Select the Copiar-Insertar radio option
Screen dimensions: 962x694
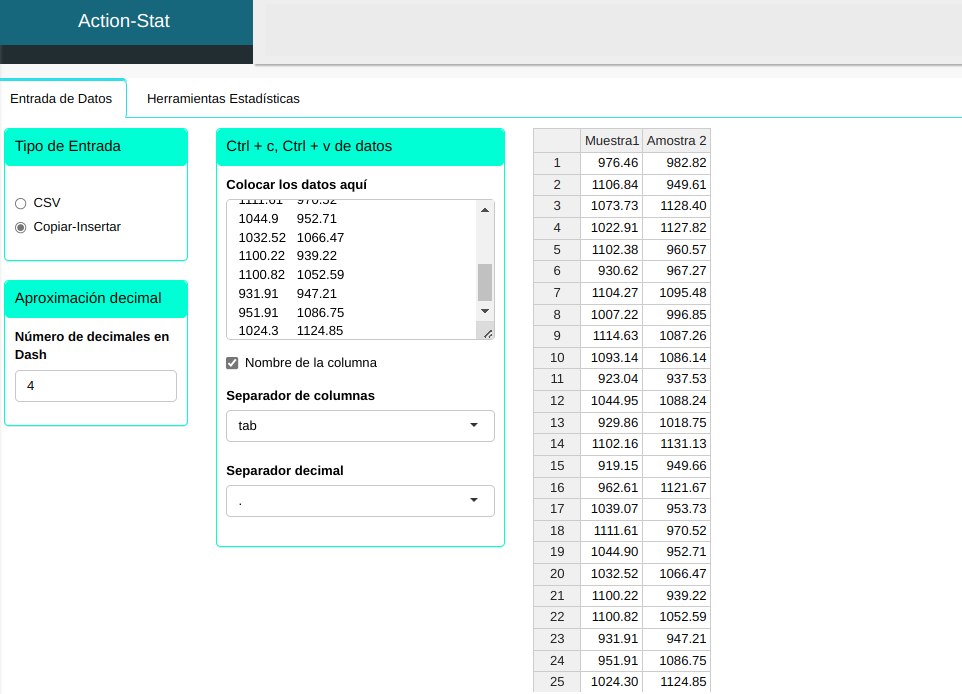click(x=21, y=227)
